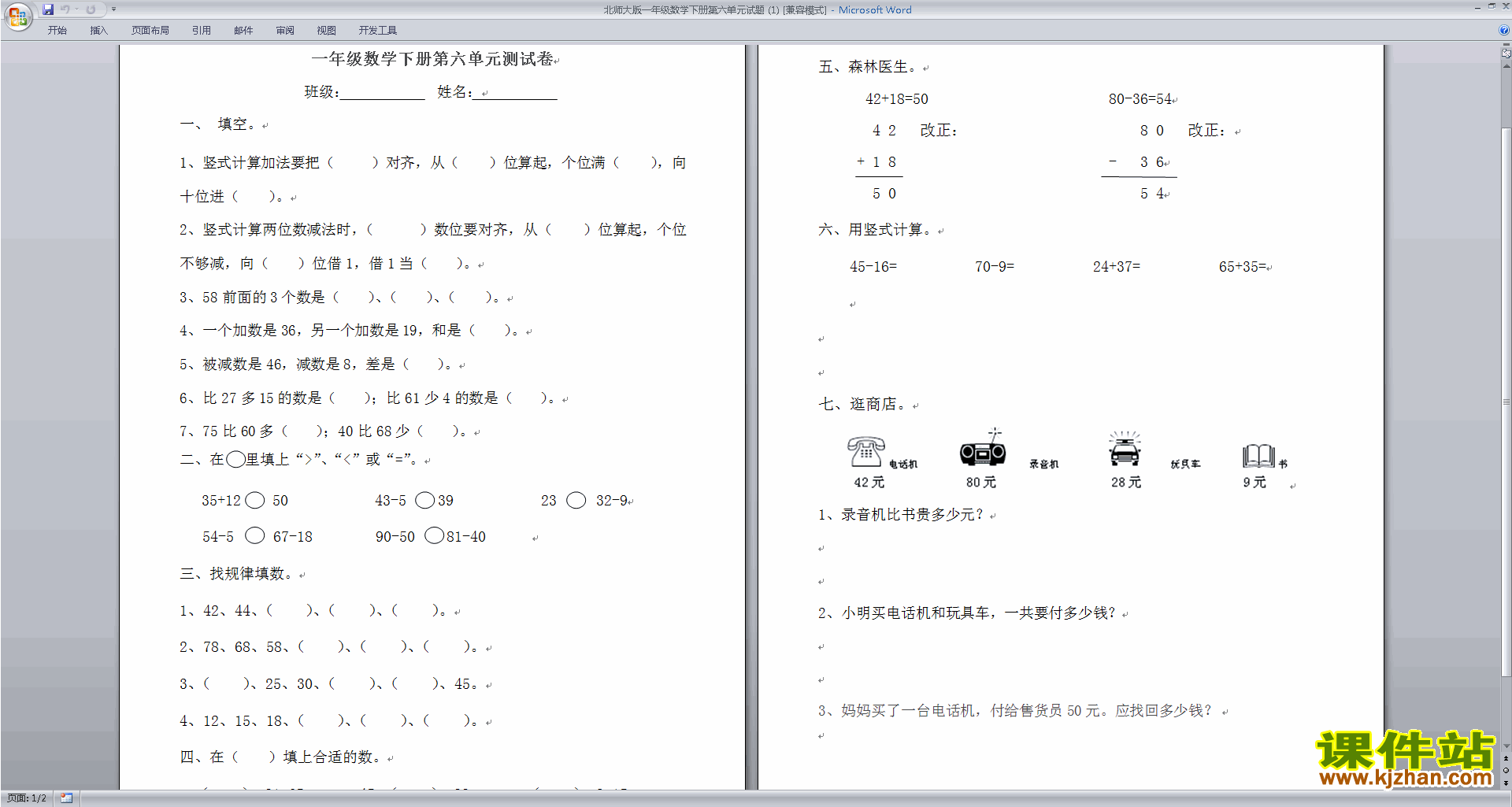Screen dimensions: 1512x807
Task: Open the 开始 ribbon tab
Action: pos(57,30)
